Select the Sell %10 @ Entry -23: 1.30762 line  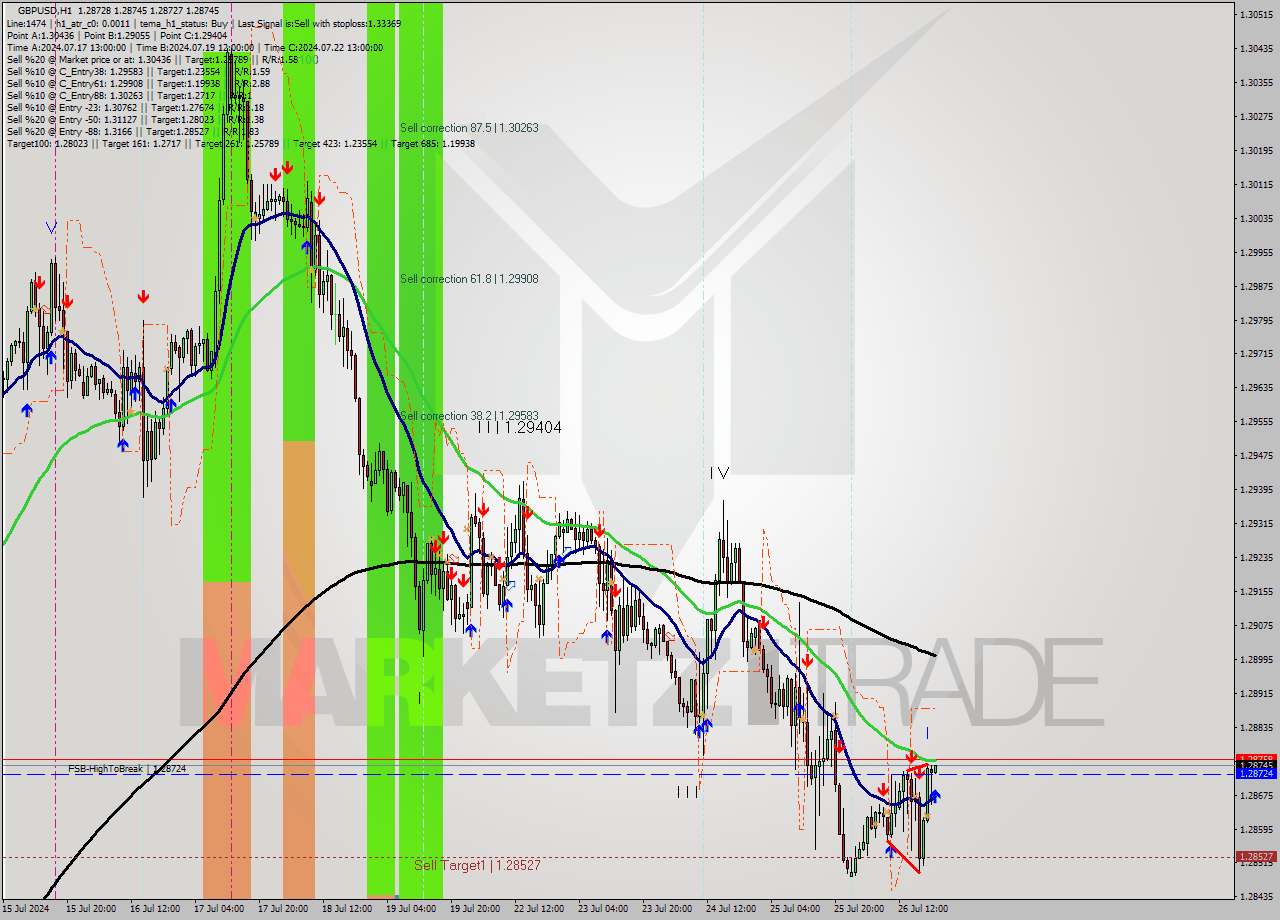coord(135,107)
